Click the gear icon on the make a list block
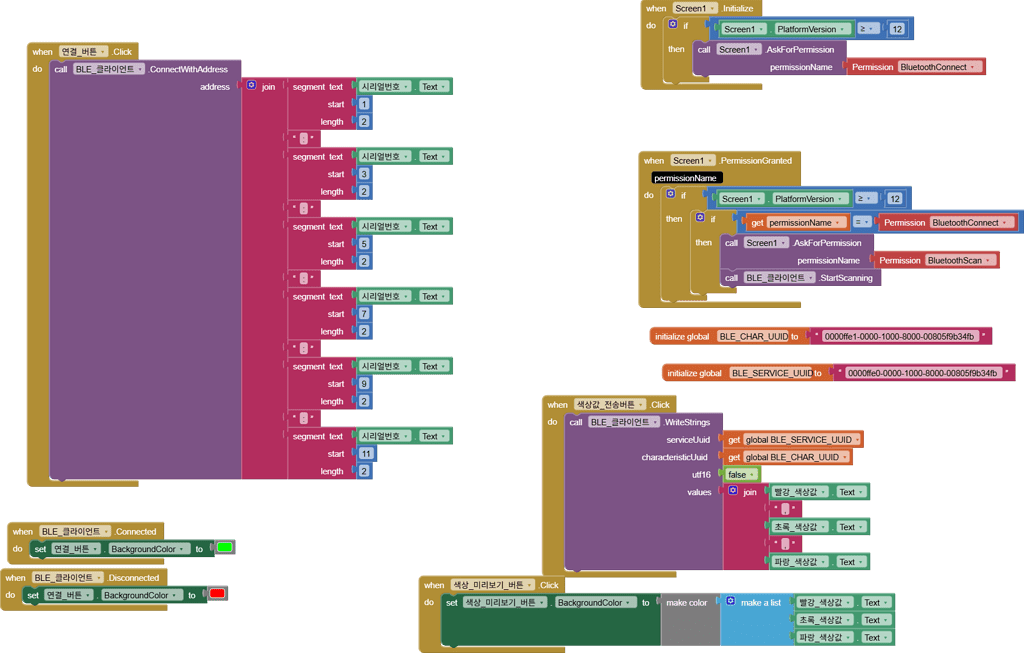 [731, 602]
